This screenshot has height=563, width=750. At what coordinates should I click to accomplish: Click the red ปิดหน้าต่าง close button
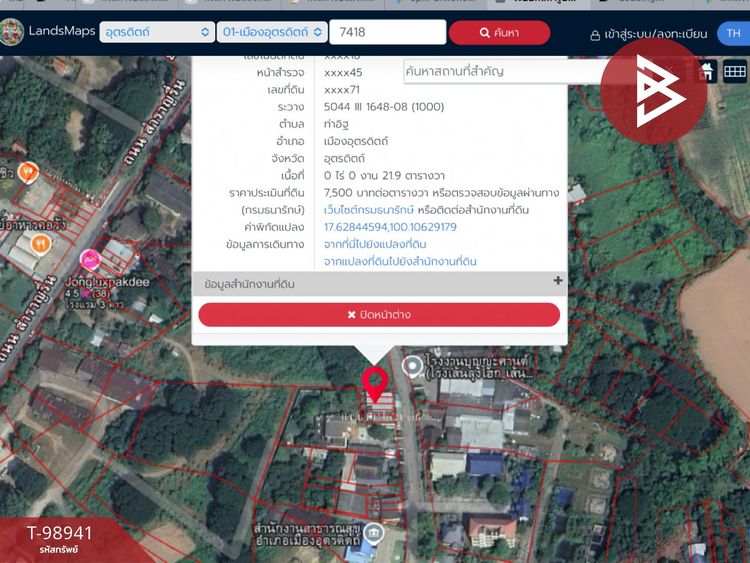click(379, 315)
